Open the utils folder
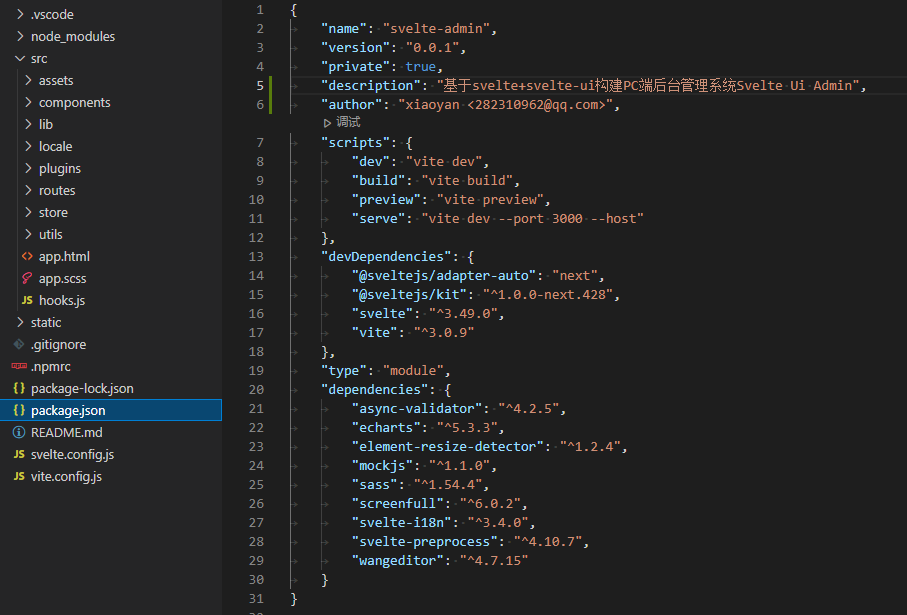 pyautogui.click(x=50, y=234)
